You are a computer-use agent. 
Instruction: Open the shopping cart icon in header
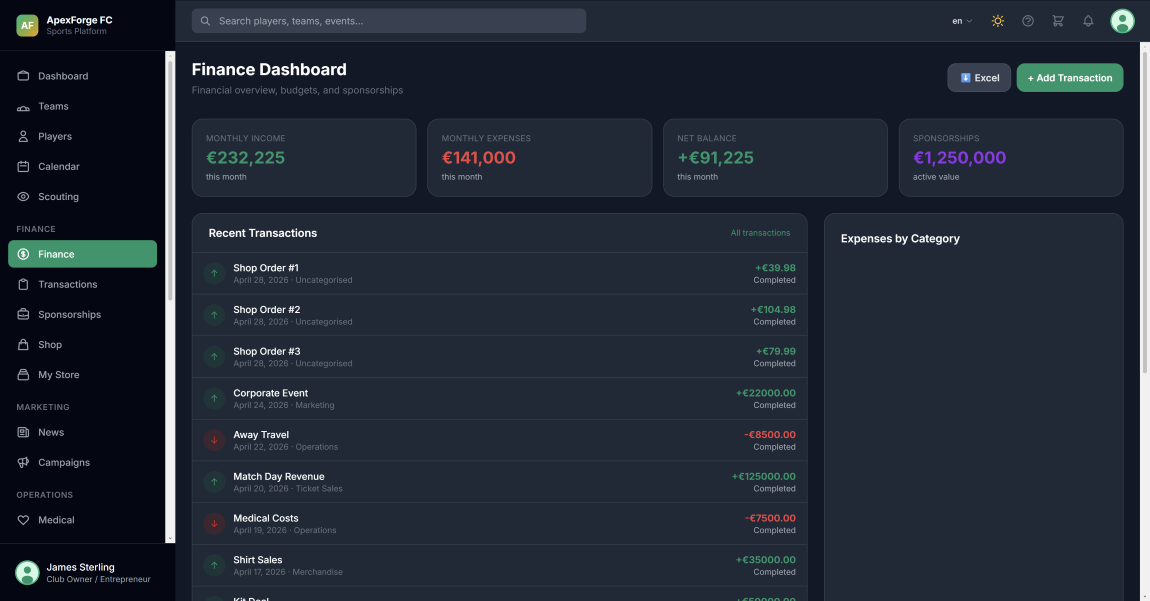pos(1058,21)
